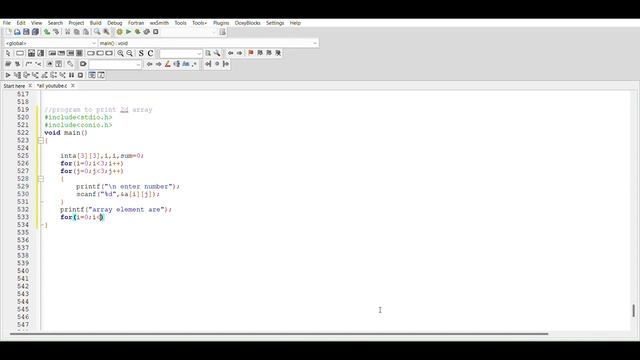This screenshot has width=640, height=360.
Task: Start debugging with the Debug/Continue arrow
Action: coord(8,75)
